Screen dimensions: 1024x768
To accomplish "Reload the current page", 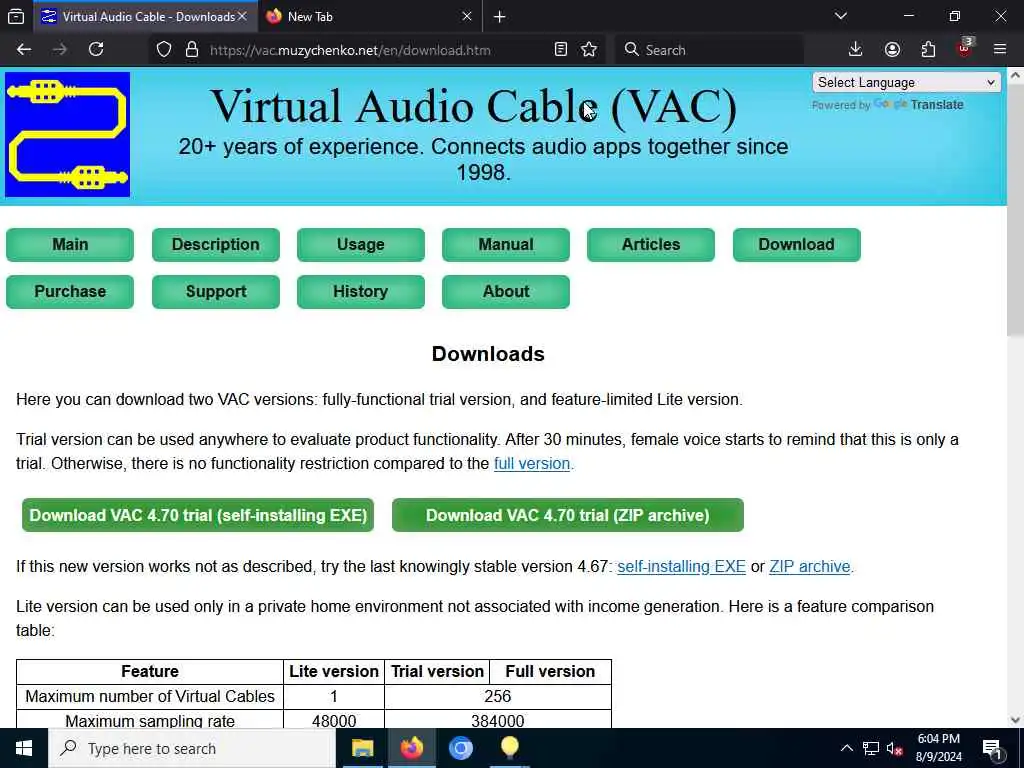I will pos(96,50).
